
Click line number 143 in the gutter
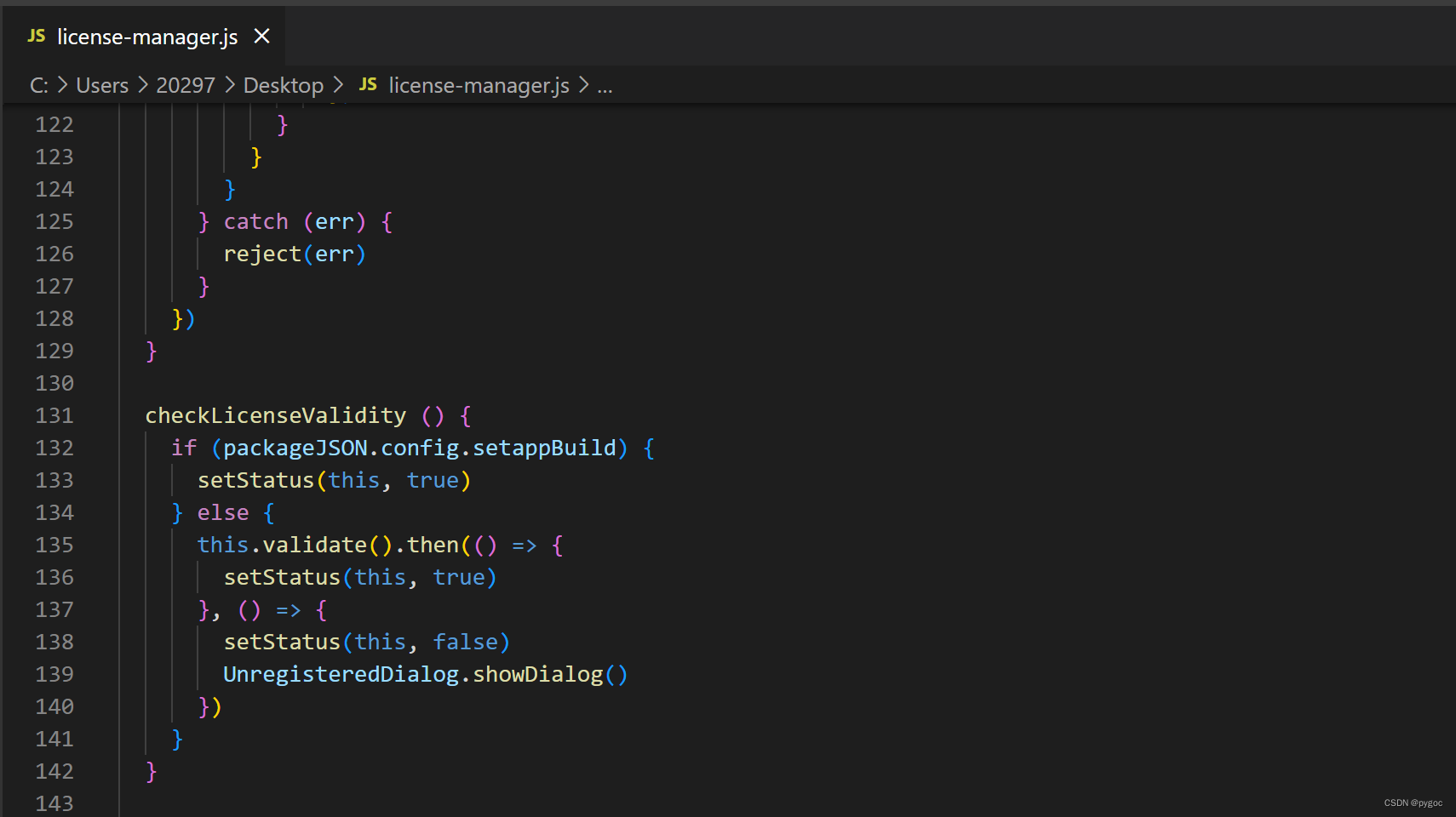click(54, 803)
